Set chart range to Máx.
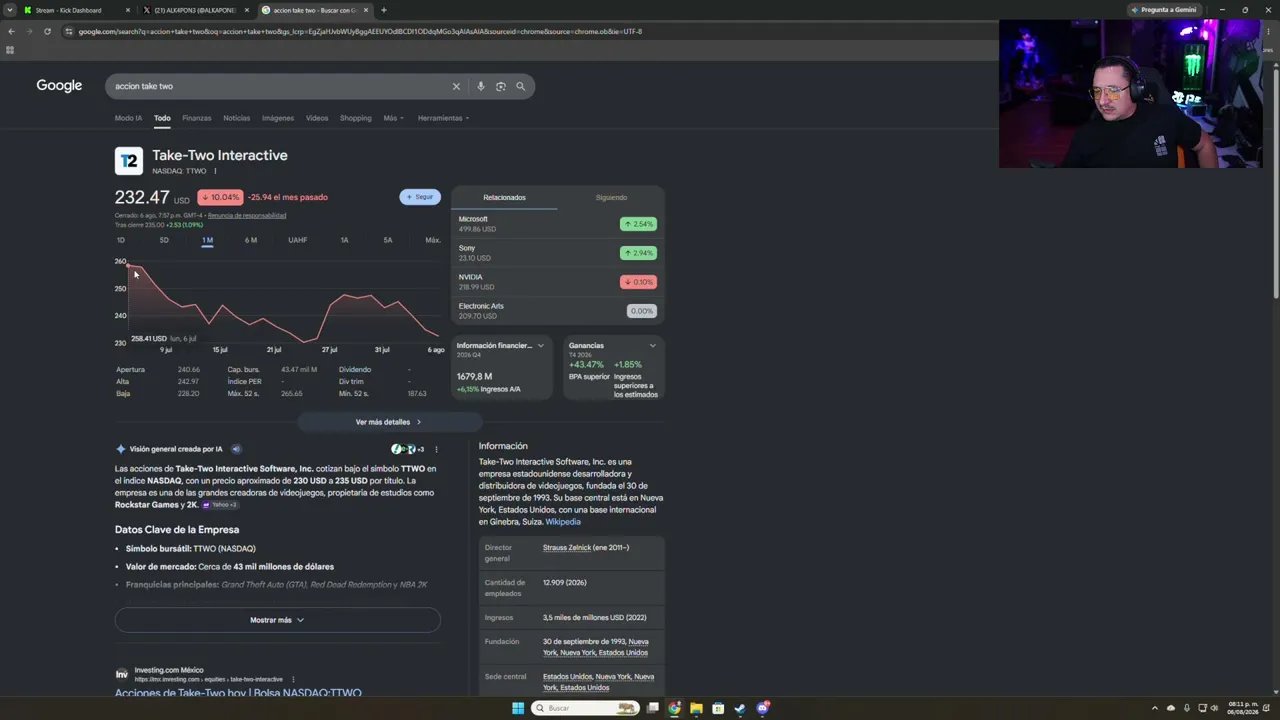1280x720 pixels. pos(432,240)
